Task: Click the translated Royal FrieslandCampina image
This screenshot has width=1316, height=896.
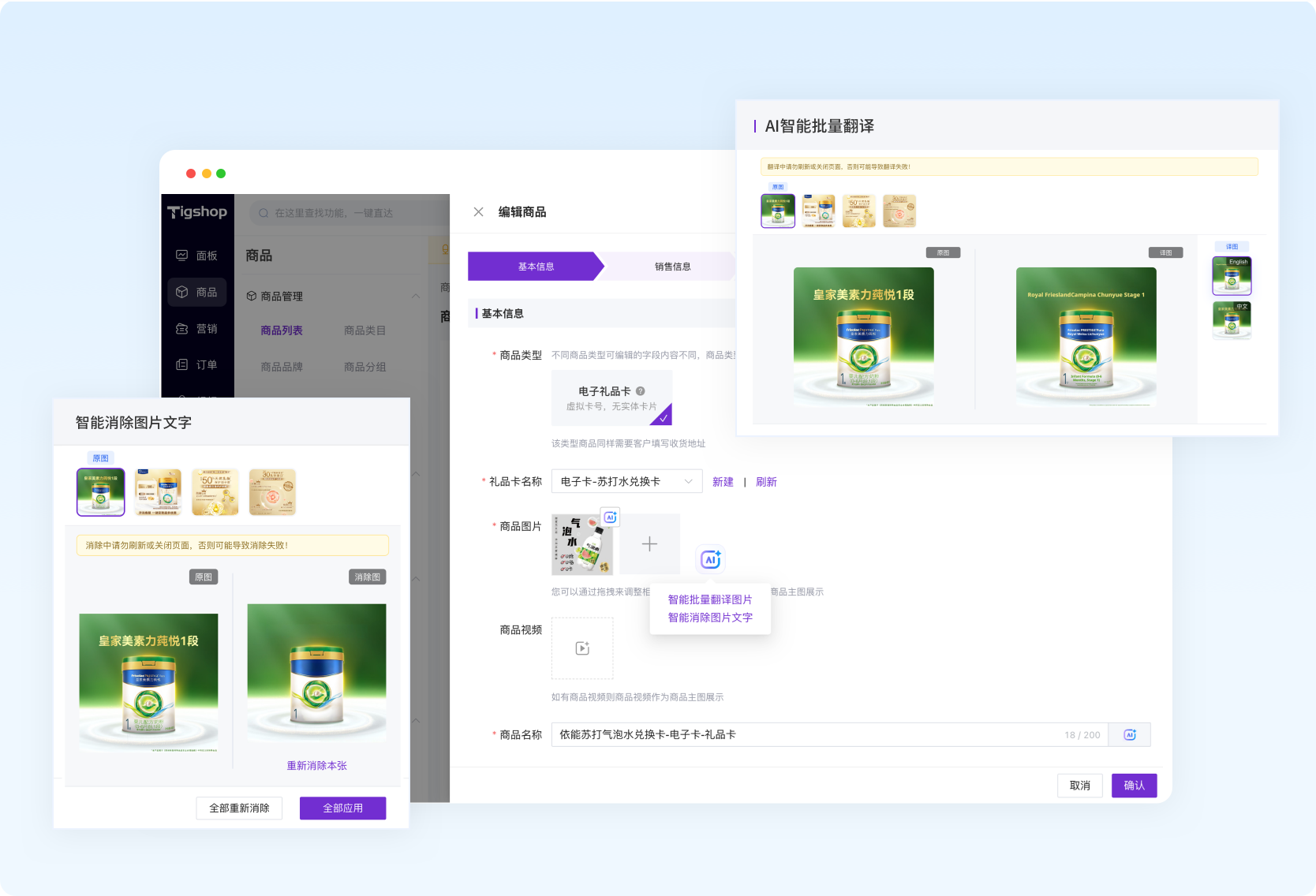Action: (1086, 337)
